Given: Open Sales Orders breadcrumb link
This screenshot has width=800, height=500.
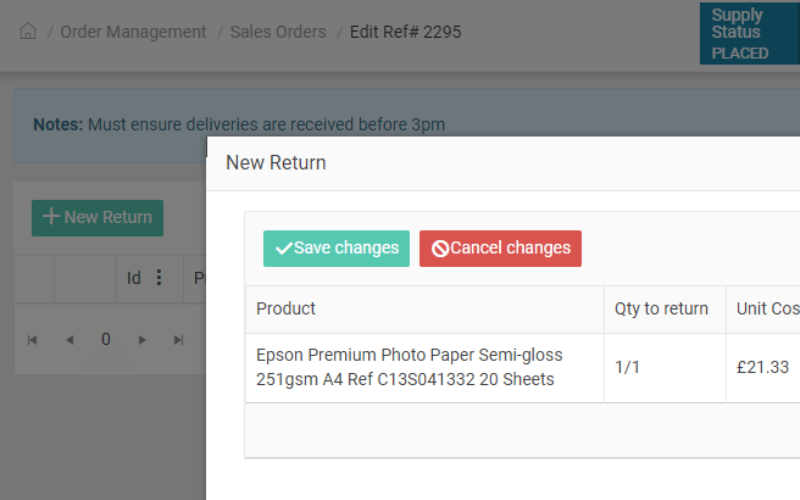Looking at the screenshot, I should point(278,32).
